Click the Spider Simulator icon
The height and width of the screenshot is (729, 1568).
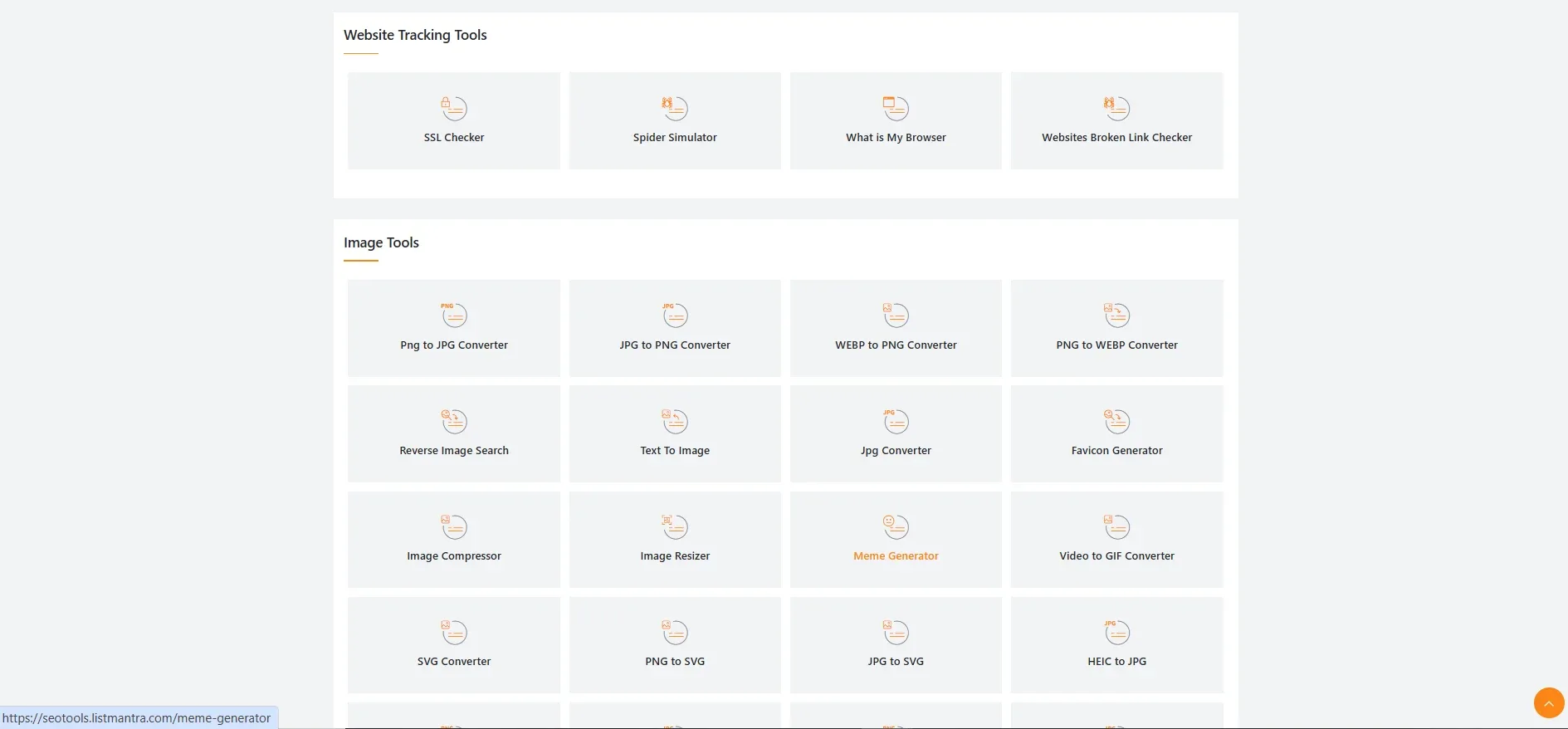(675, 108)
